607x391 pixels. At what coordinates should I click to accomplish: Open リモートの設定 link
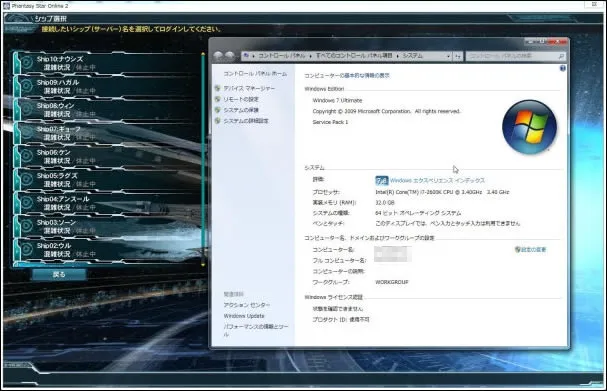[241, 99]
